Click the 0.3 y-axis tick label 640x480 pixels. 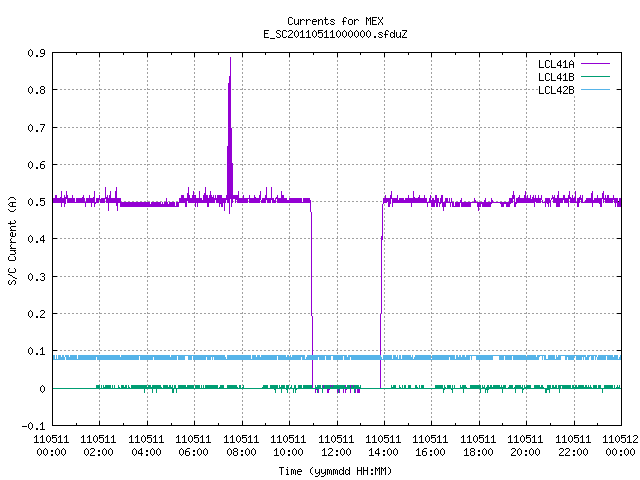click(36, 277)
